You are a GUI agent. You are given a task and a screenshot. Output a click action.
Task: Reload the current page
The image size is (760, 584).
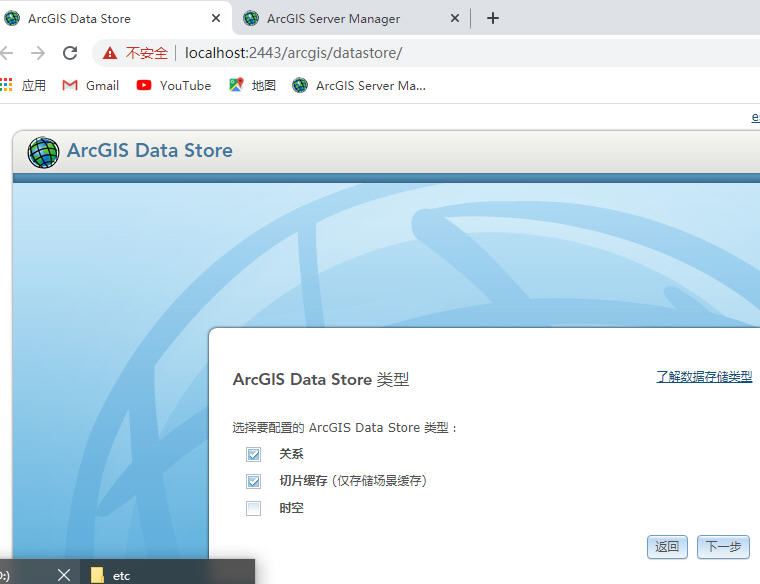[x=70, y=53]
